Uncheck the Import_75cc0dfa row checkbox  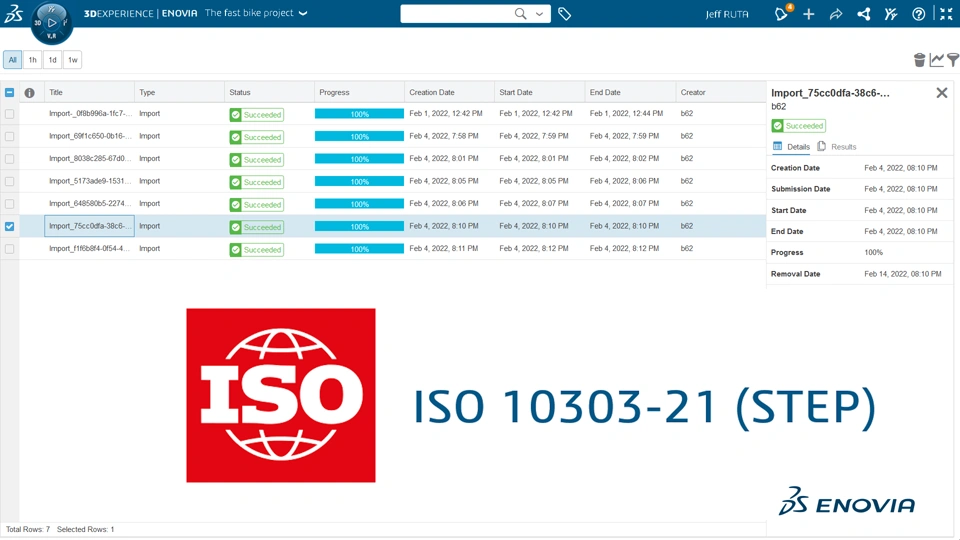click(10, 227)
